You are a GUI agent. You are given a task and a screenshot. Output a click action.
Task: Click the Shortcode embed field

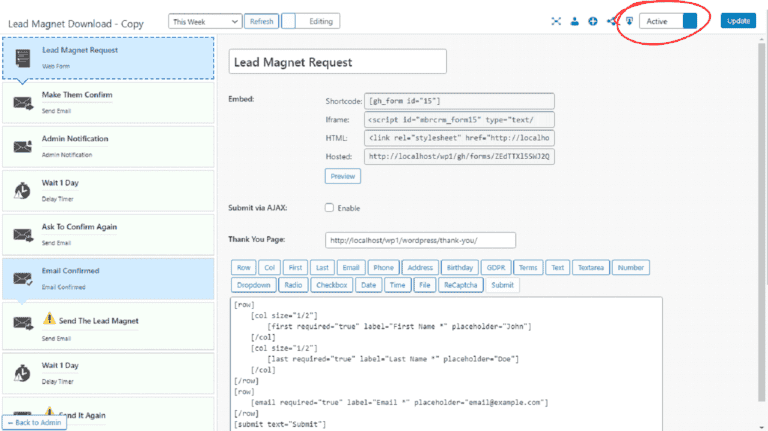pos(459,101)
